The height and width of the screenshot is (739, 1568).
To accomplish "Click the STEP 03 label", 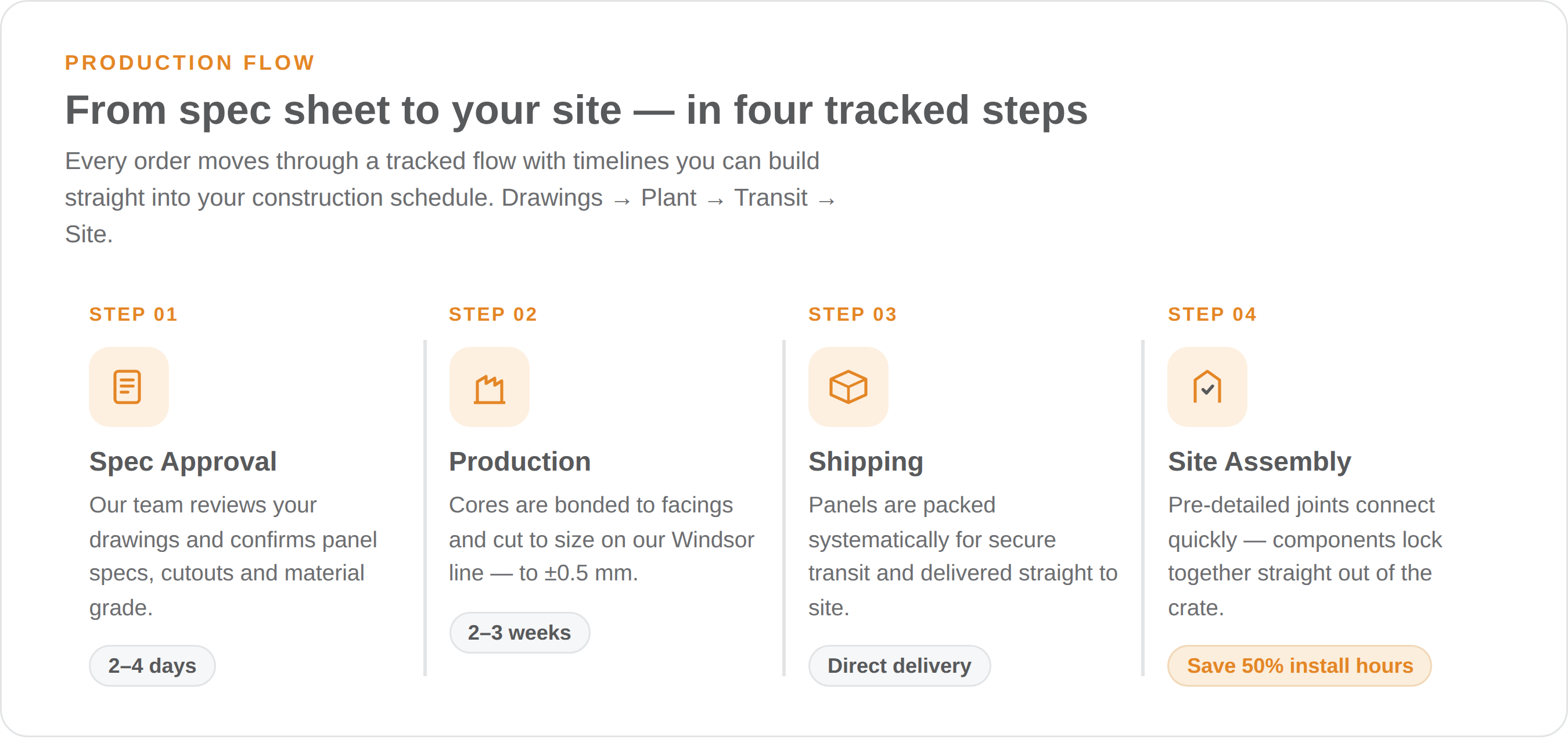I will tap(853, 315).
